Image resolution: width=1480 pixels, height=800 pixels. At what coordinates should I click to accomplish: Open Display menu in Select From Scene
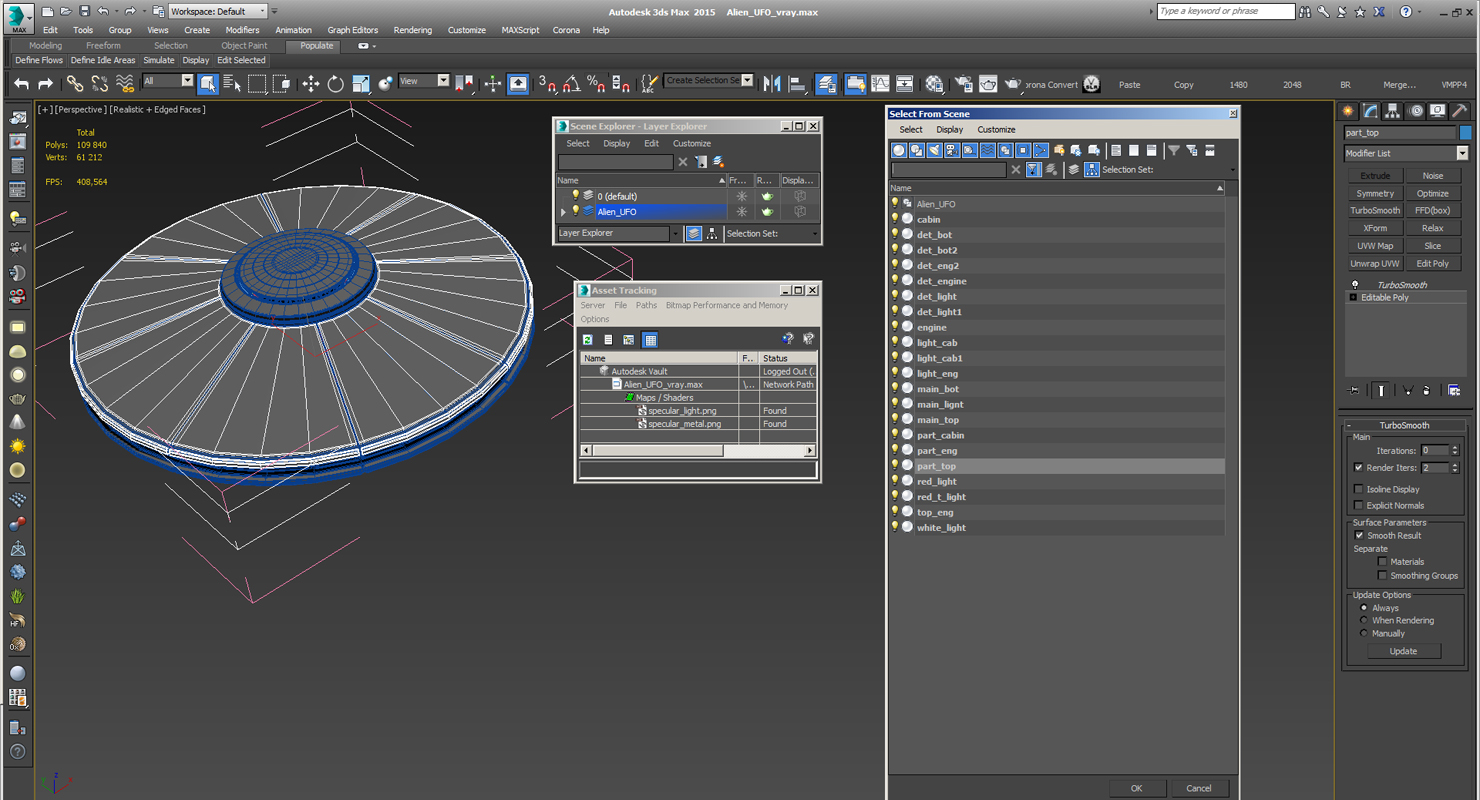tap(949, 129)
